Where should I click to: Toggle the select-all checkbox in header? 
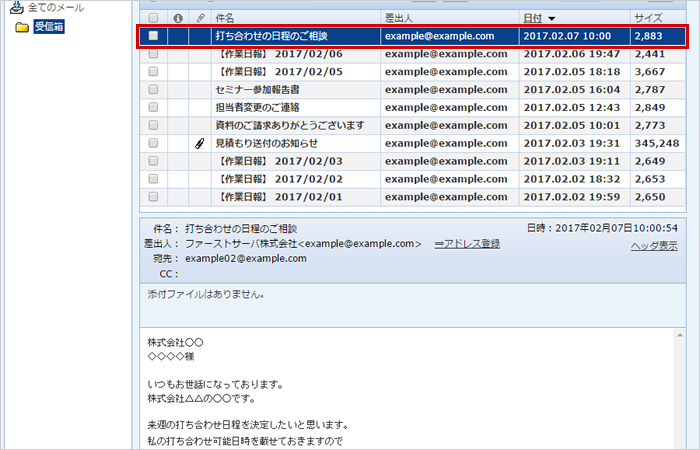[153, 18]
